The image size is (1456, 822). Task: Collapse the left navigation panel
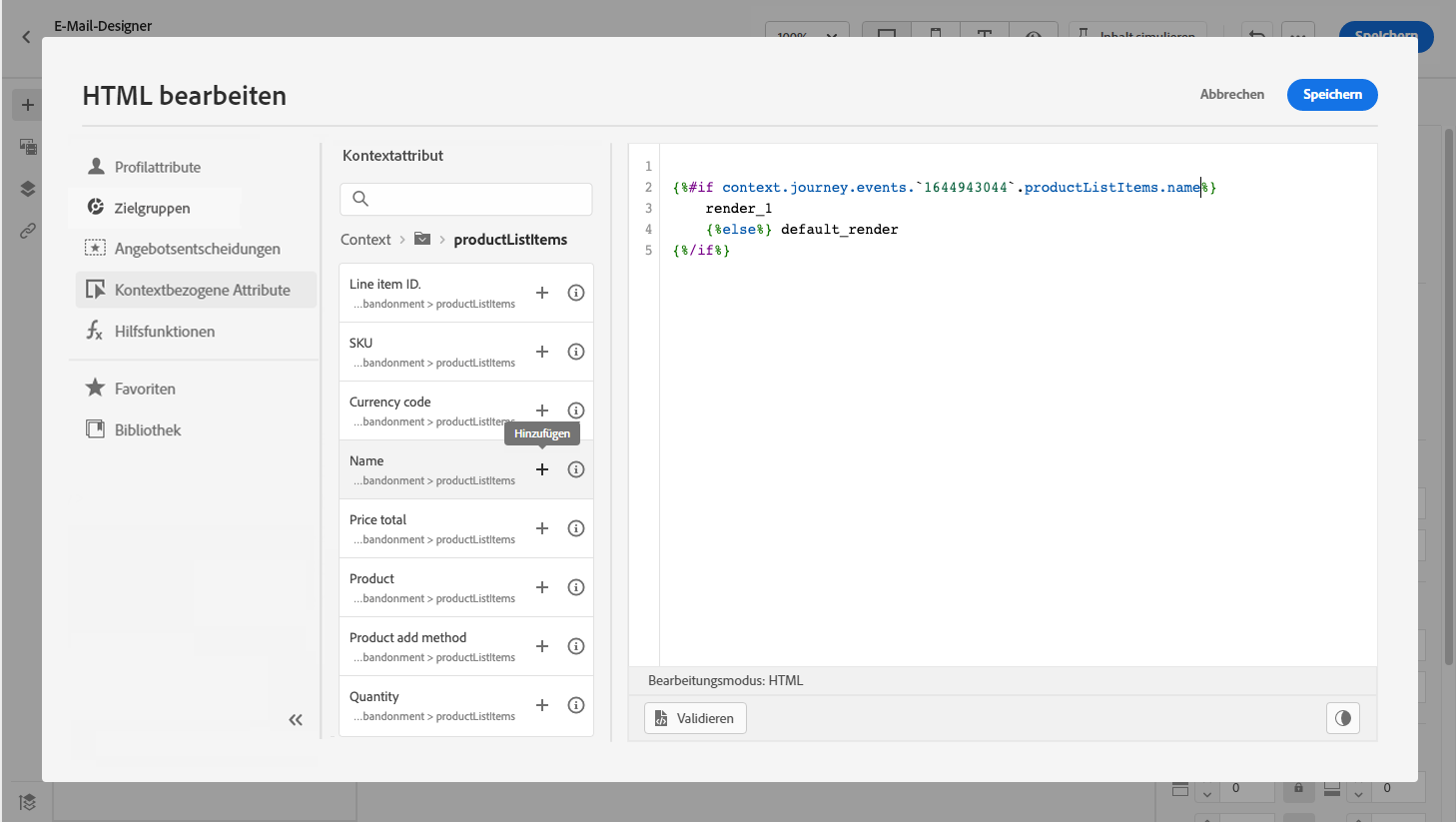(x=296, y=719)
